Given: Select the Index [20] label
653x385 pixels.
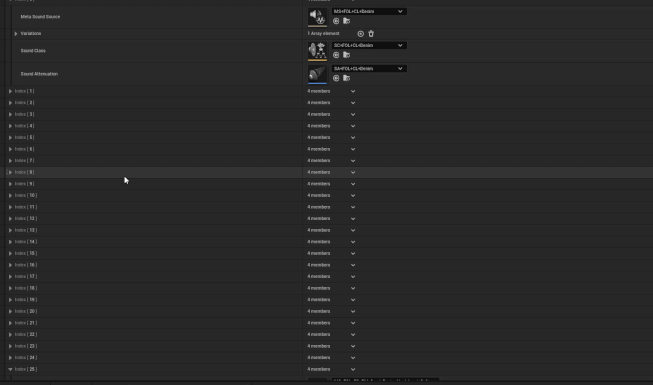Looking at the screenshot, I should [26, 311].
